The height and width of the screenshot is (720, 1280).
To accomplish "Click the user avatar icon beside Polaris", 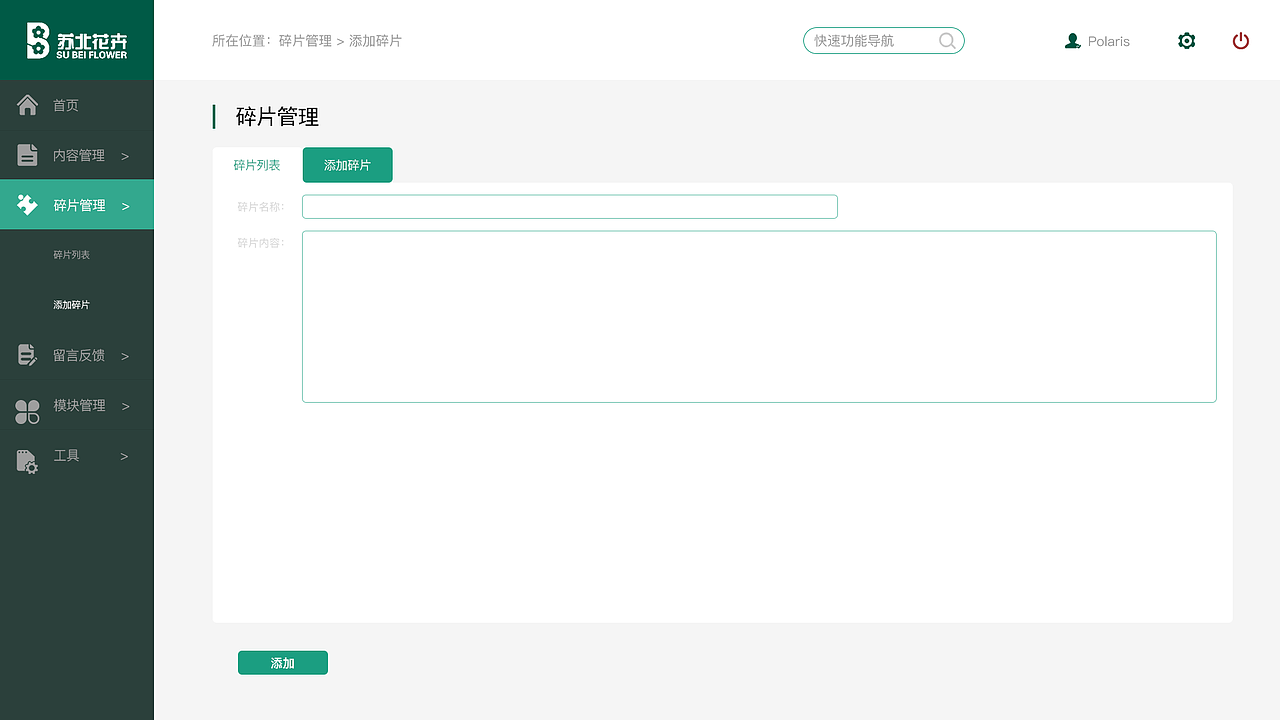I will click(x=1073, y=41).
